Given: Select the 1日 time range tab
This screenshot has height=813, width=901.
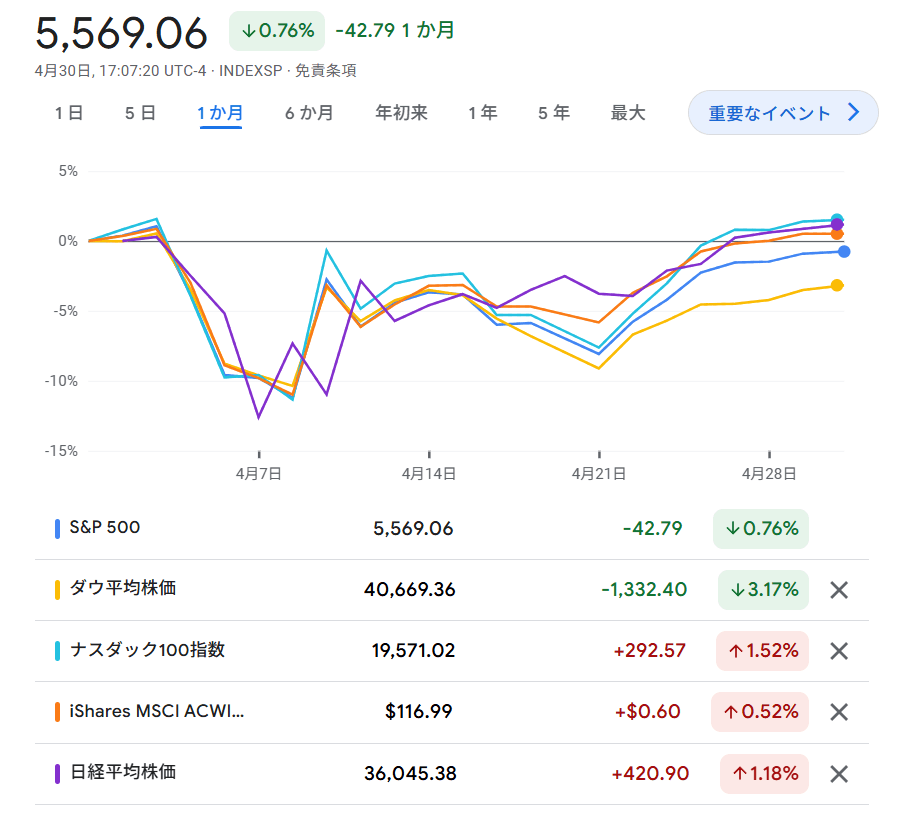Looking at the screenshot, I should pos(69,113).
